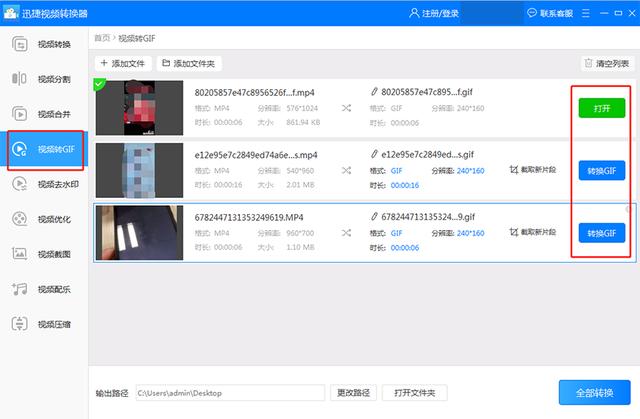The width and height of the screenshot is (640, 419).
Task: Open the 视频去水印 sidebar section
Action: [x=44, y=184]
